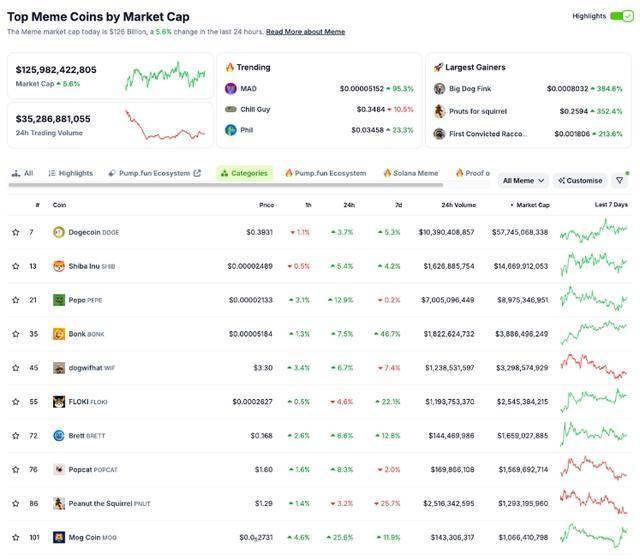Star the FLOKI coin row
The height and width of the screenshot is (560, 640).
(x=16, y=402)
